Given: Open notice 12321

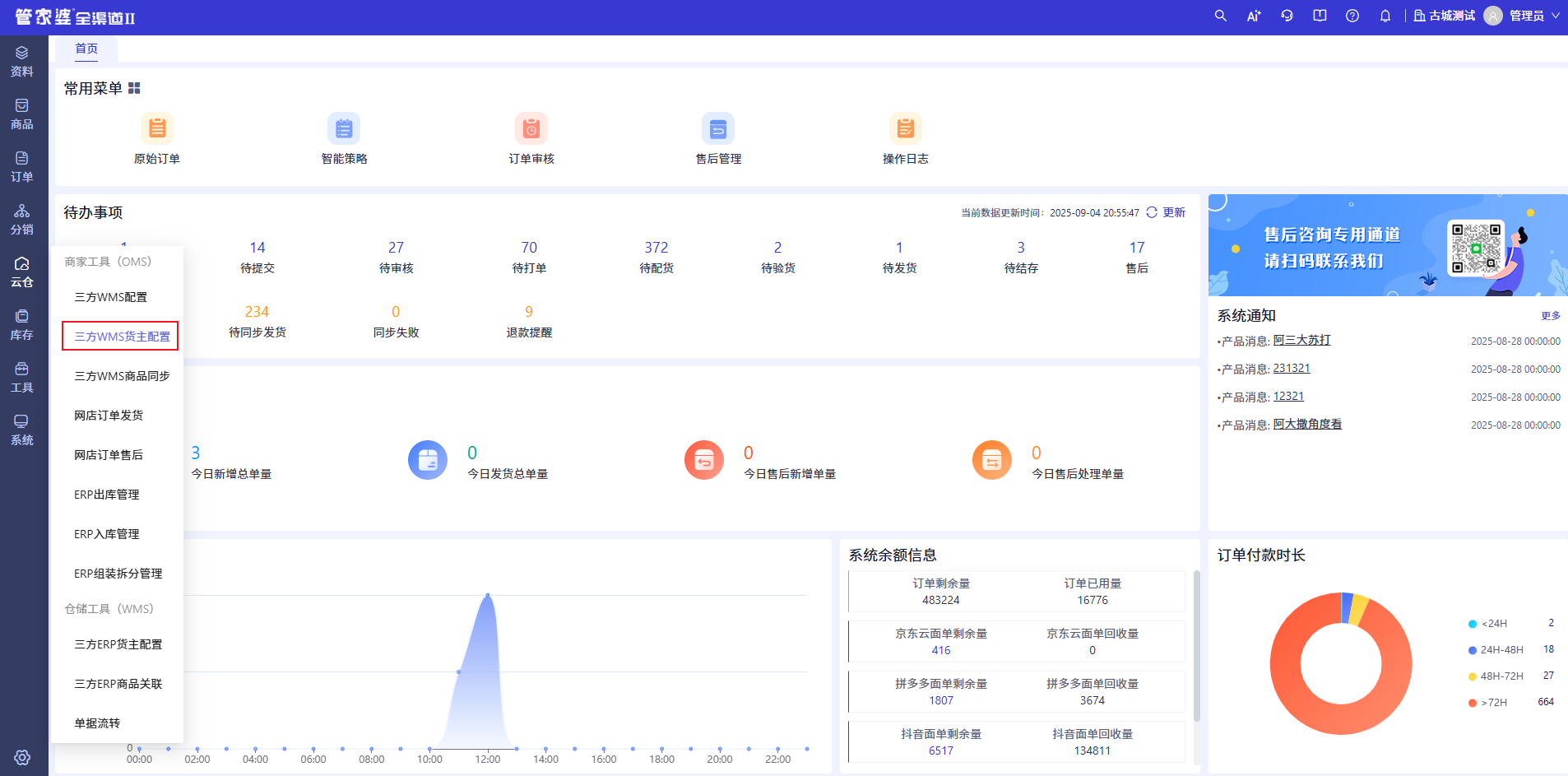Looking at the screenshot, I should tap(1288, 396).
